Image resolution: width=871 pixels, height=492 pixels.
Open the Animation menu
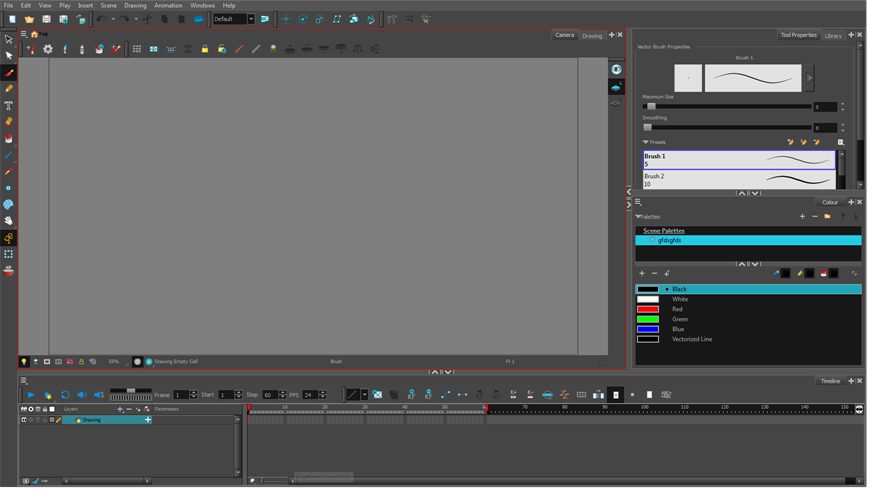pos(168,5)
